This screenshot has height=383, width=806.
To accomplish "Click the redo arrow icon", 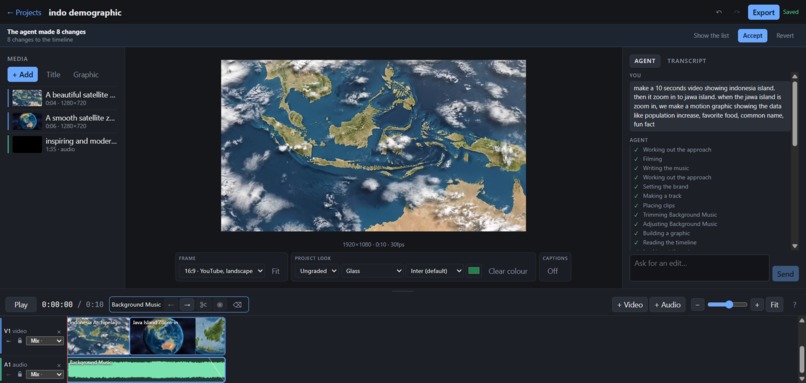I will click(x=737, y=12).
